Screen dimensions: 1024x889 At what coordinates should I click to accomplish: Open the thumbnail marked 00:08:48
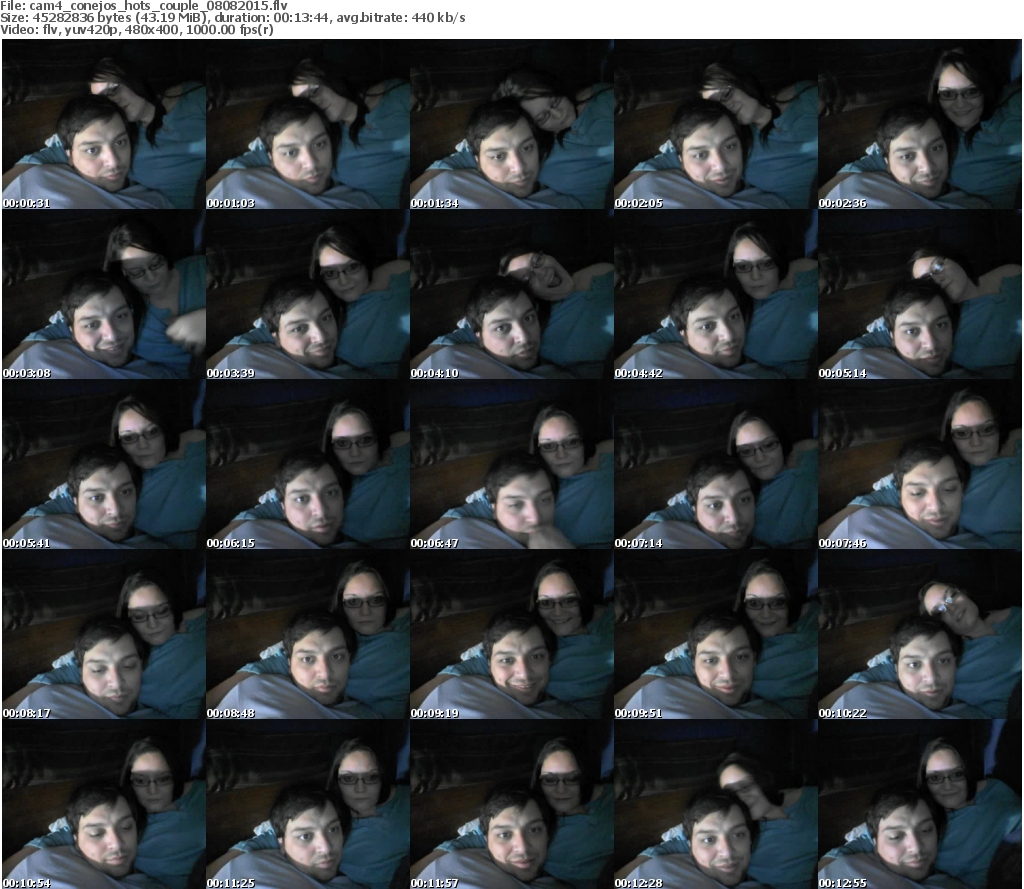pos(308,634)
